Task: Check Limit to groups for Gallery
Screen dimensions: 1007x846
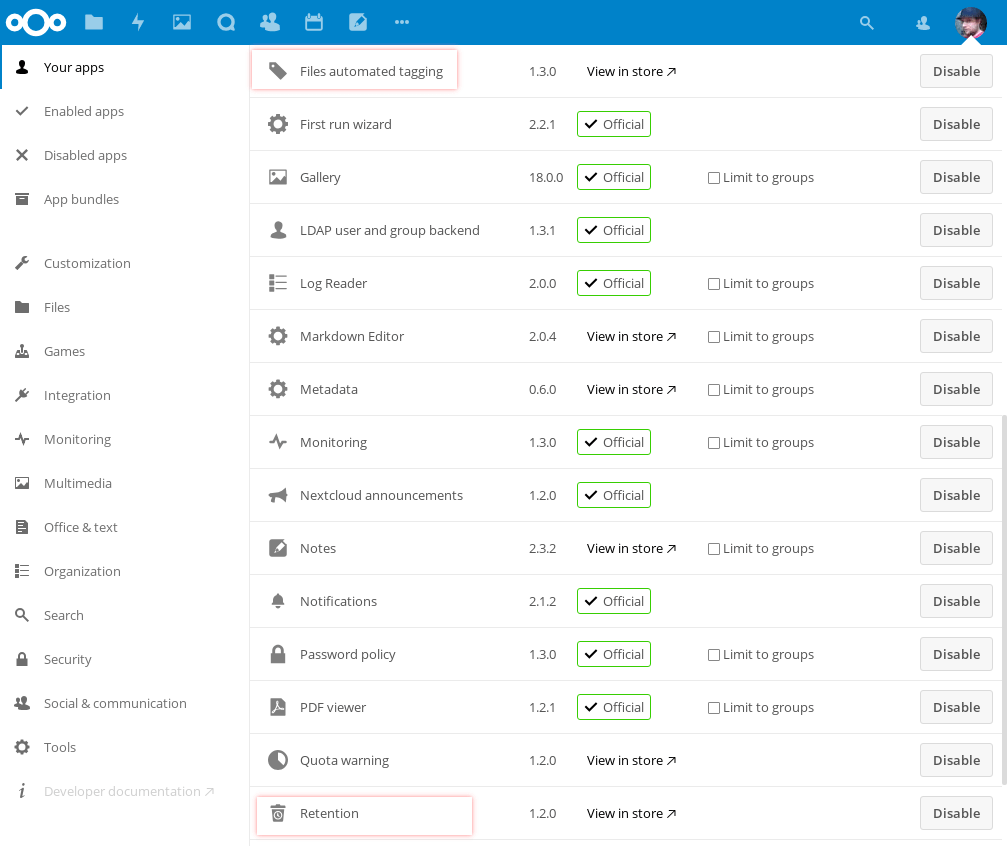Action: coord(713,177)
